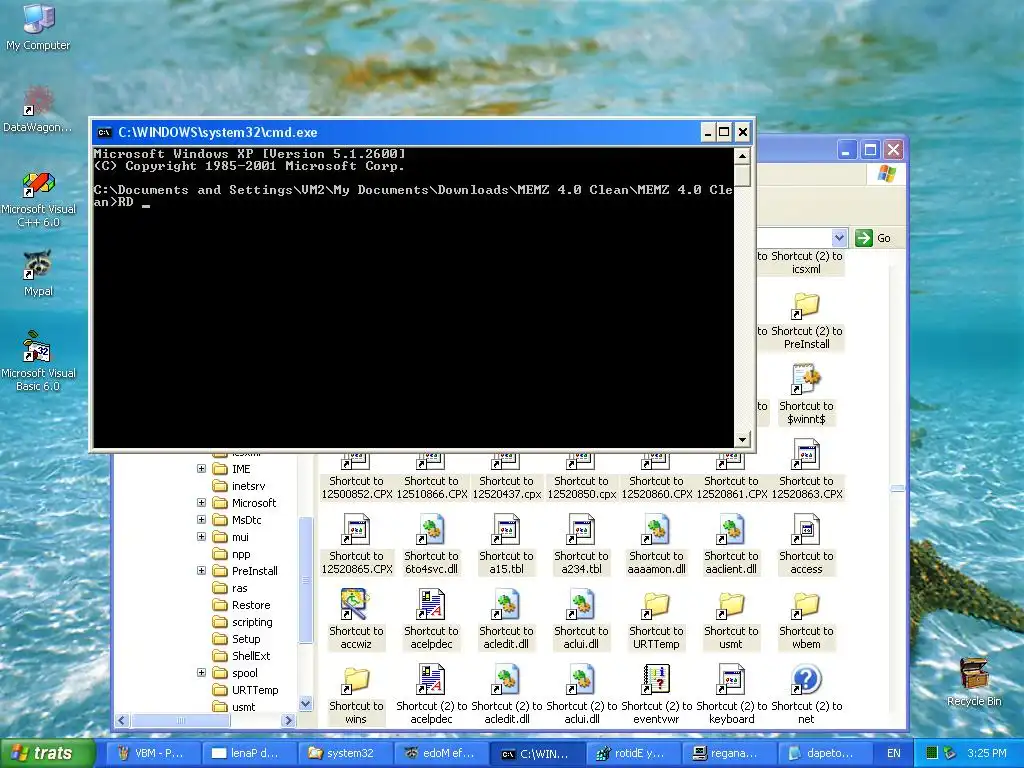Select Shortcut (2) to keyboard icon

coord(731,694)
